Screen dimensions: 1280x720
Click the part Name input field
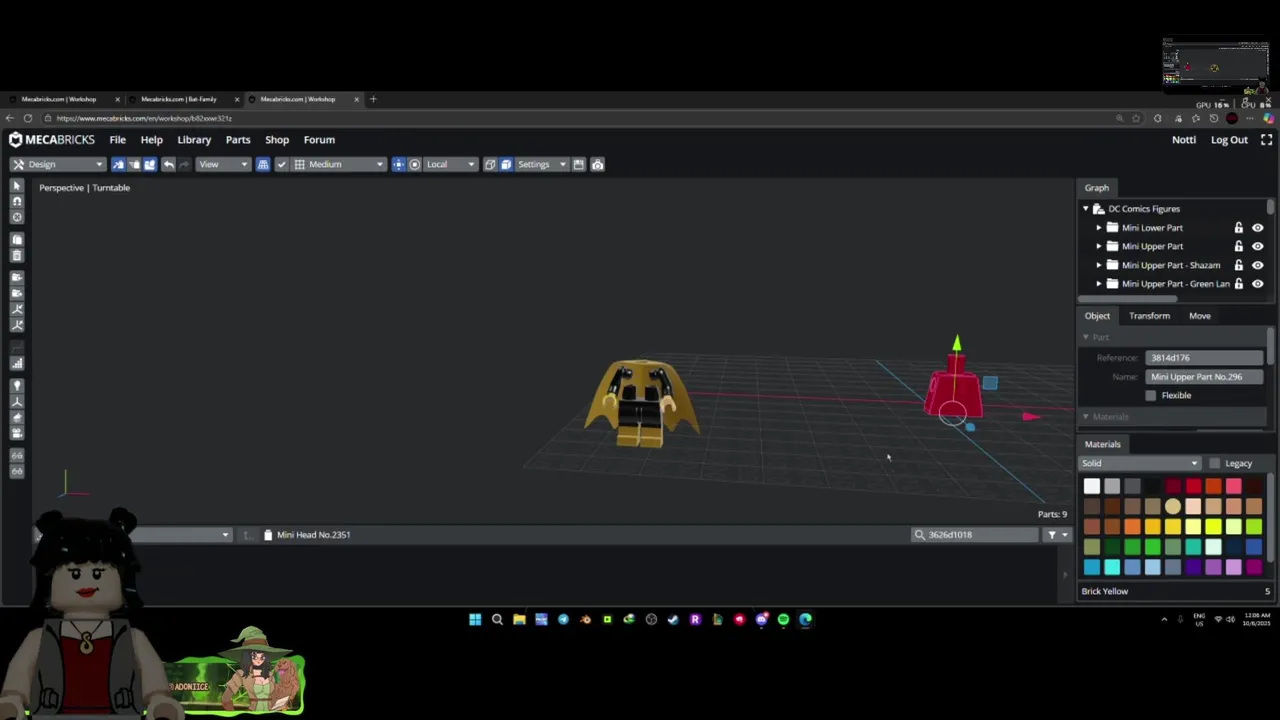click(x=1204, y=377)
